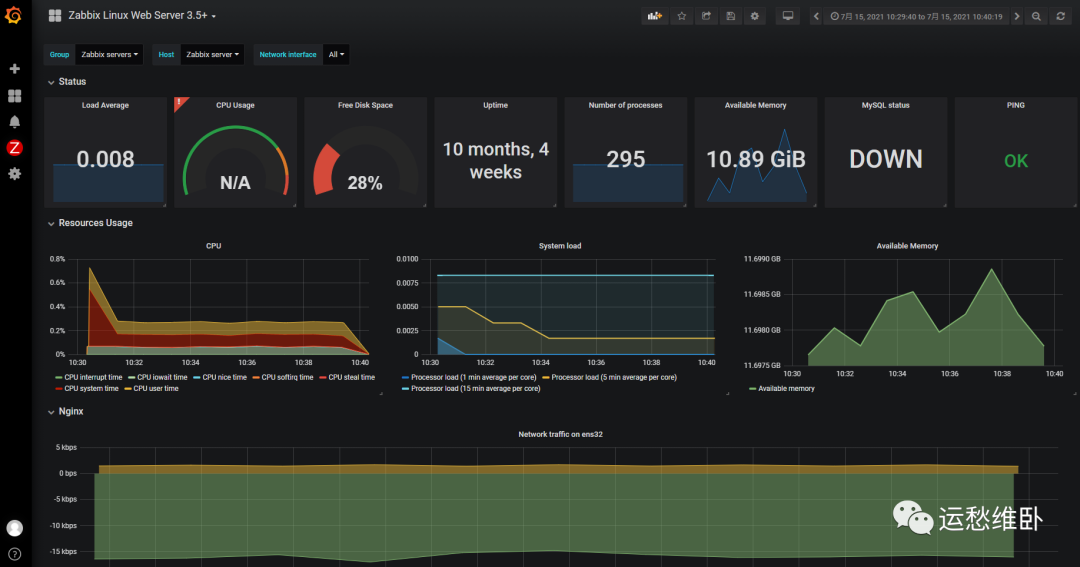Open the Zabbix plugin icon in sidebar

point(15,148)
